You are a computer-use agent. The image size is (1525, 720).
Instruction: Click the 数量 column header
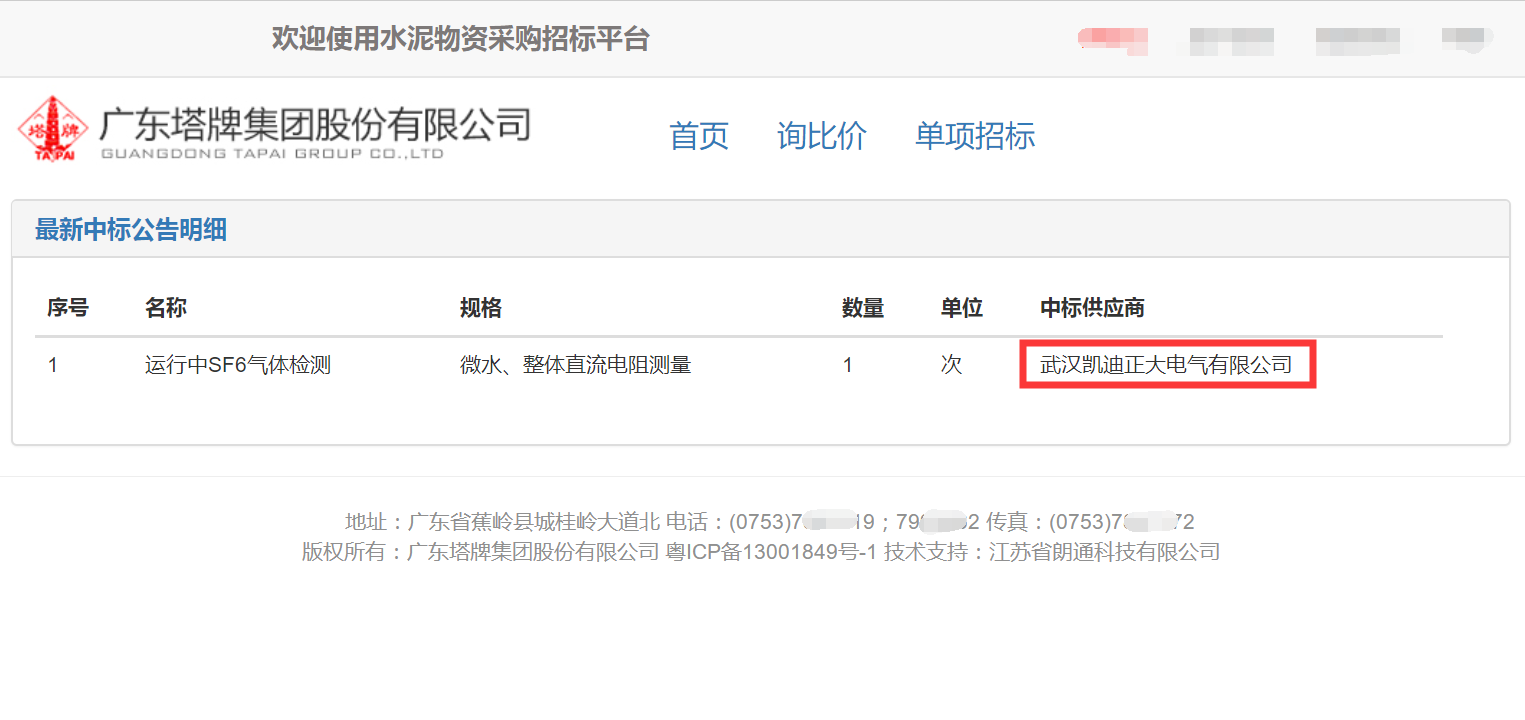click(863, 308)
